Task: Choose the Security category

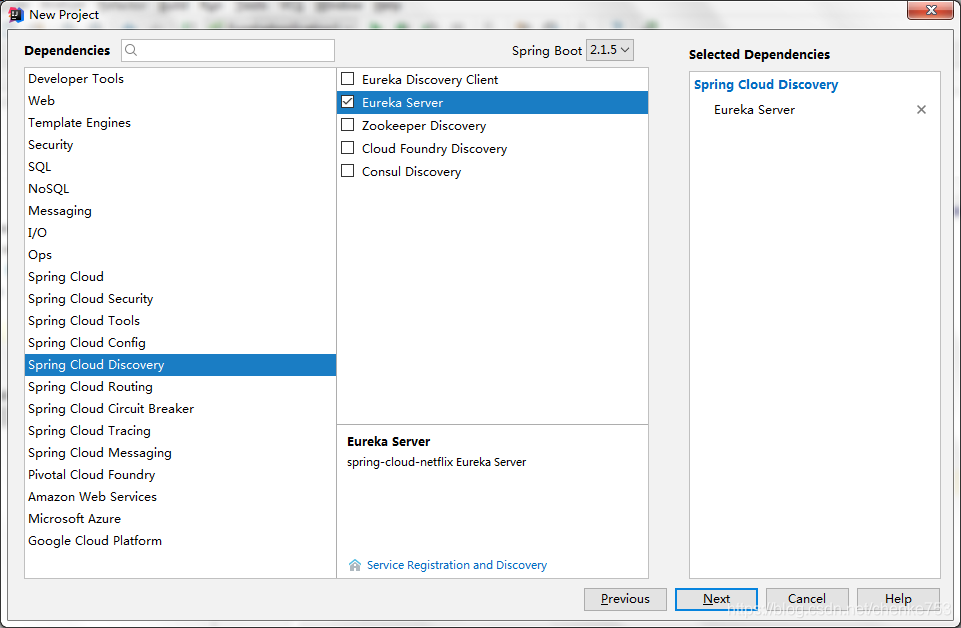Action: [x=180, y=145]
